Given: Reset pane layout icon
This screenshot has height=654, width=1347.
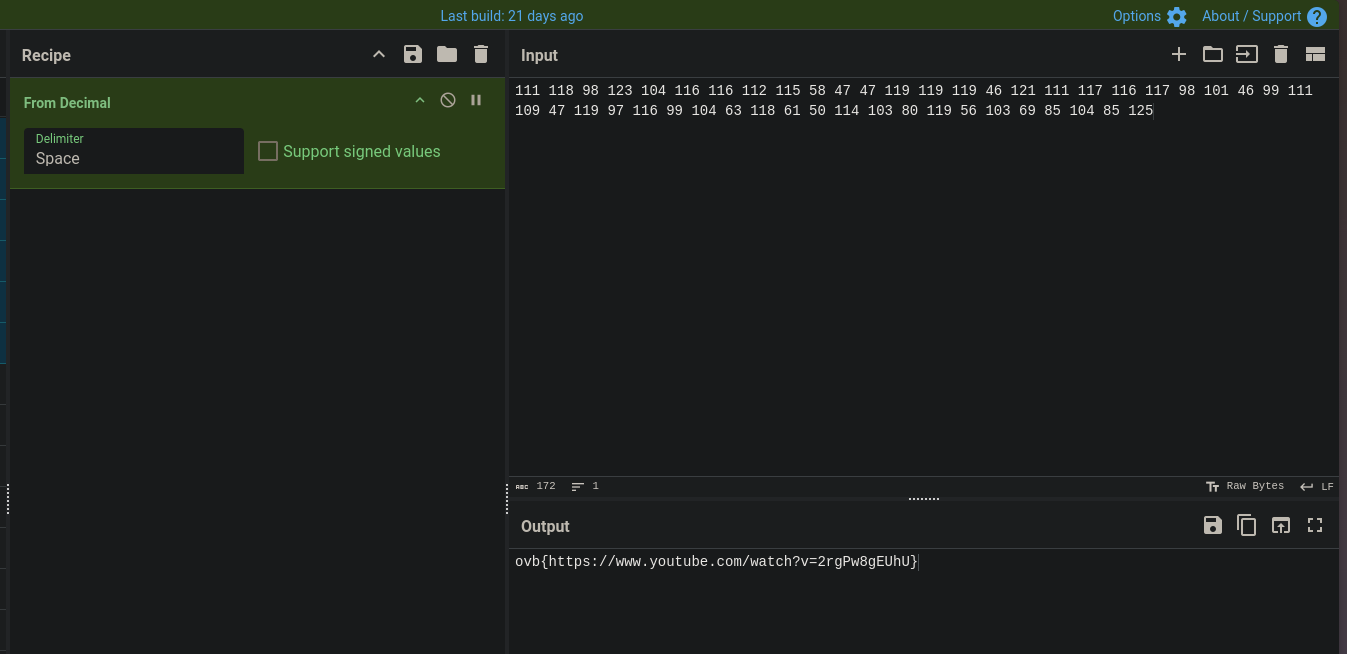Looking at the screenshot, I should coord(1315,55).
